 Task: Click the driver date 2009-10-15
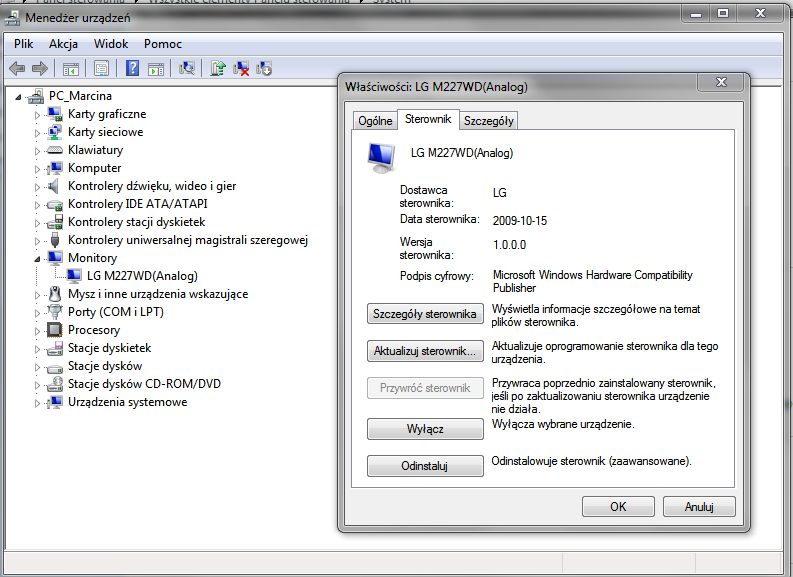click(x=520, y=220)
